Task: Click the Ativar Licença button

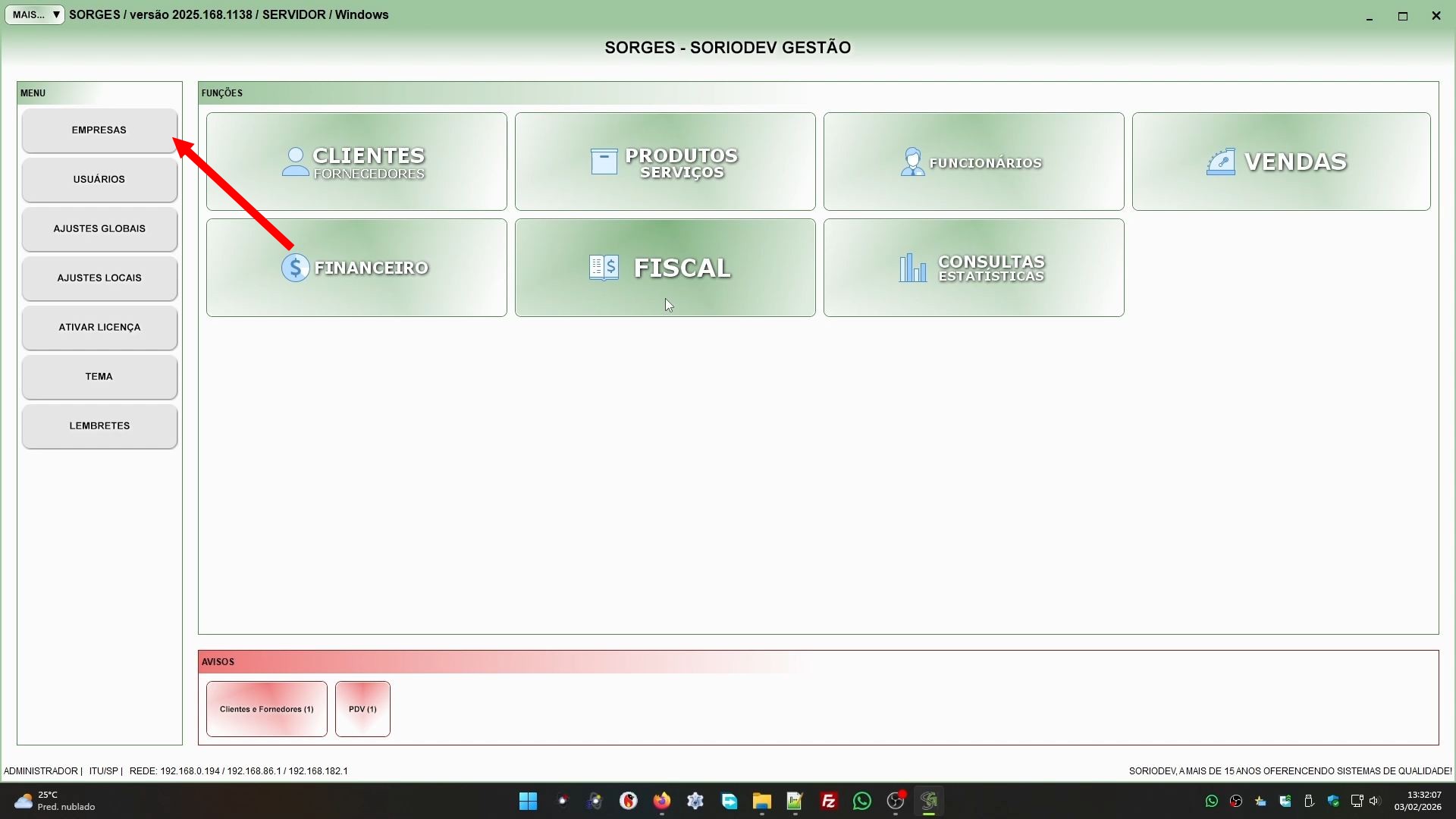Action: 99,328
